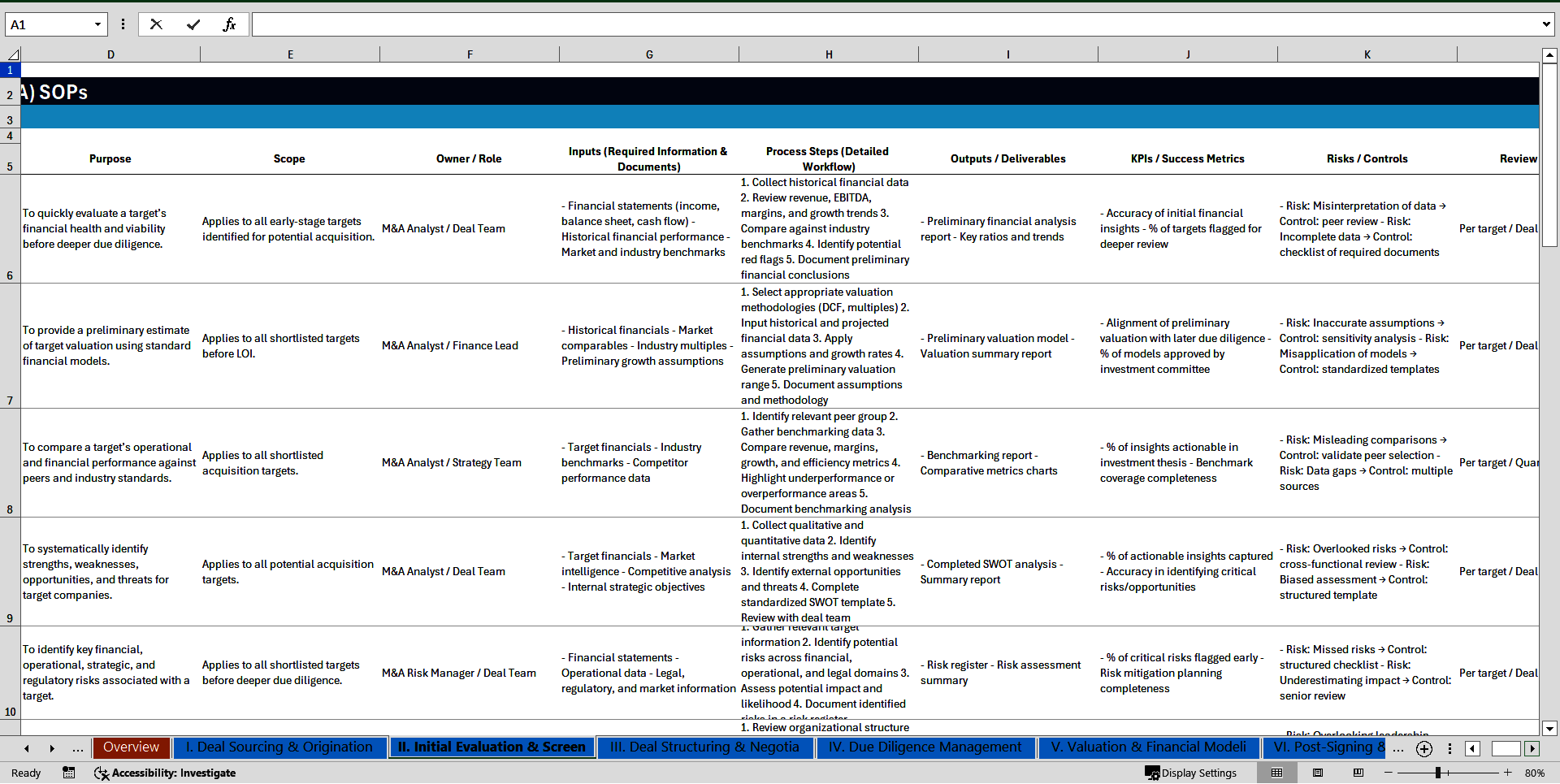
Task: Click the New Sheet plus icon
Action: click(1423, 748)
